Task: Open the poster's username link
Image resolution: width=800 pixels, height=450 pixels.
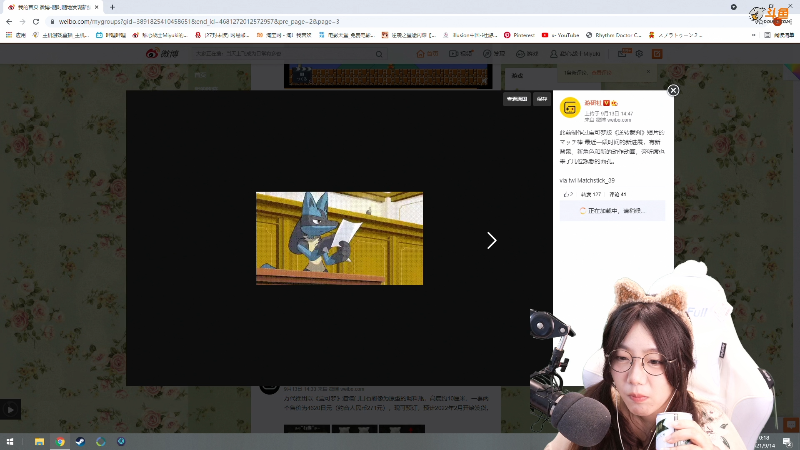Action: click(592, 103)
